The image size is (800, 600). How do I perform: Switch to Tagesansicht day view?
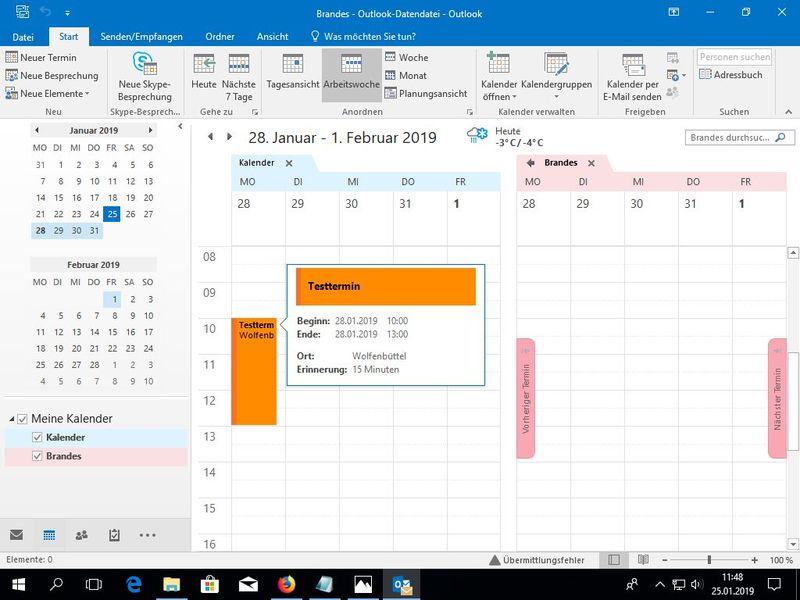click(x=293, y=71)
